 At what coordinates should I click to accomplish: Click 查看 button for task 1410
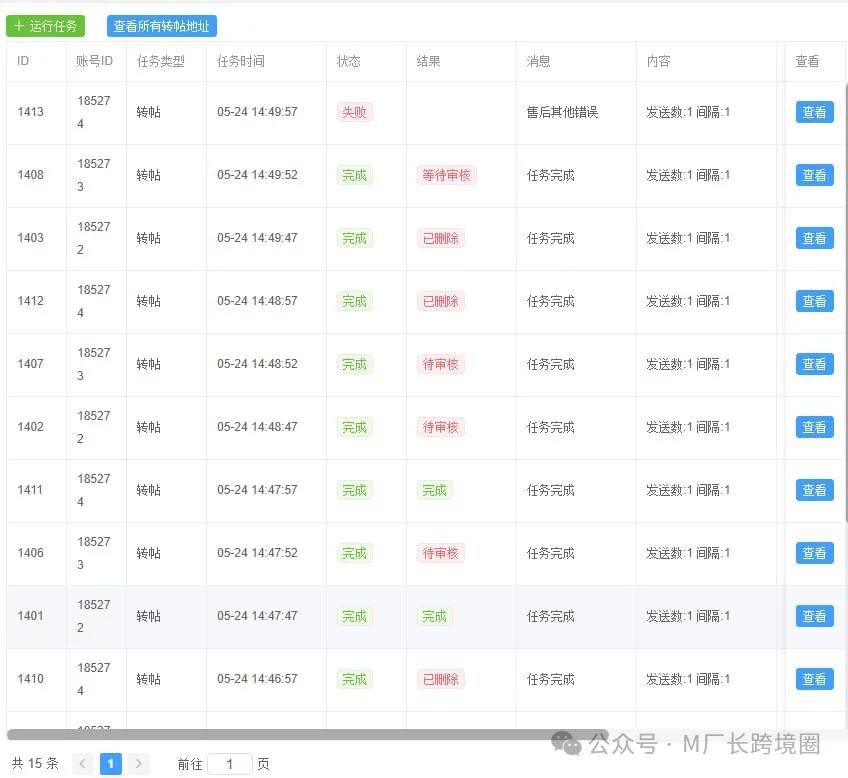point(814,679)
